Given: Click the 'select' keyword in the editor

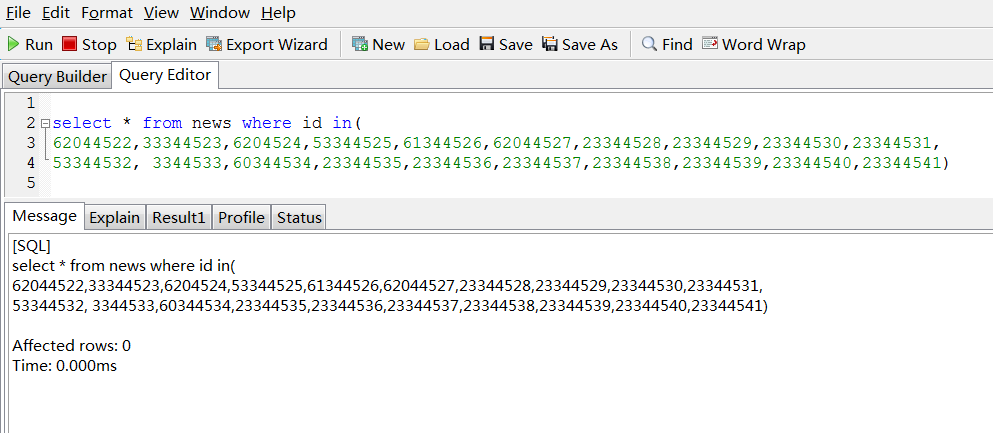Looking at the screenshot, I should (x=82, y=123).
